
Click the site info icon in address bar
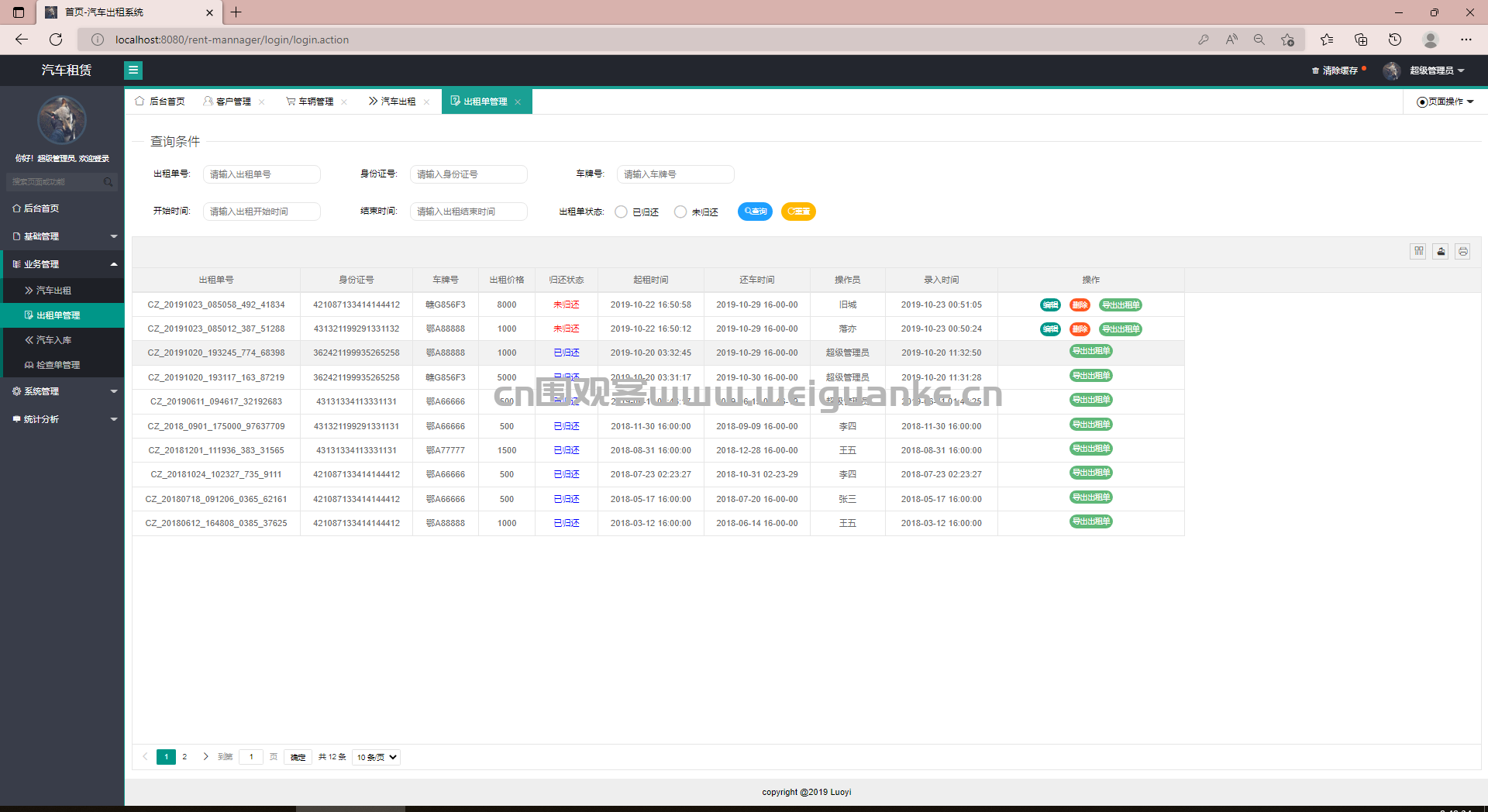tap(98, 40)
